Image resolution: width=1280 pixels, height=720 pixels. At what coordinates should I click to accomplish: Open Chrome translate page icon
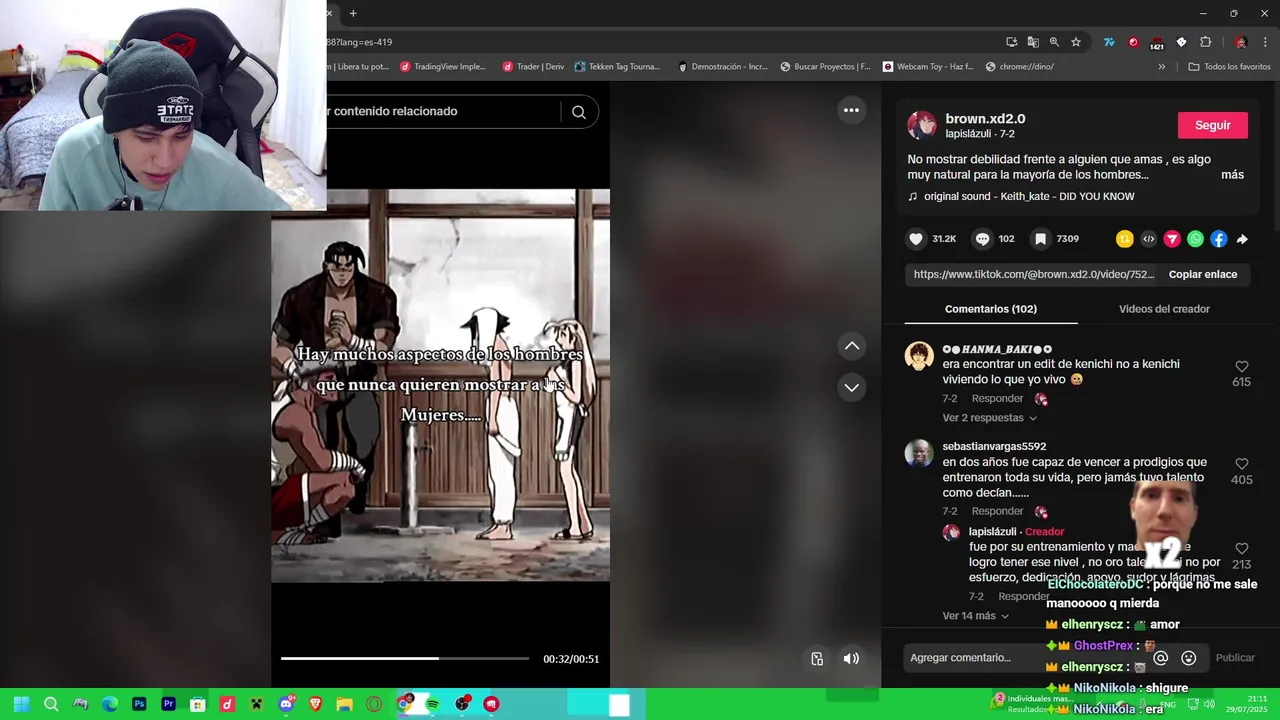pos(1033,42)
